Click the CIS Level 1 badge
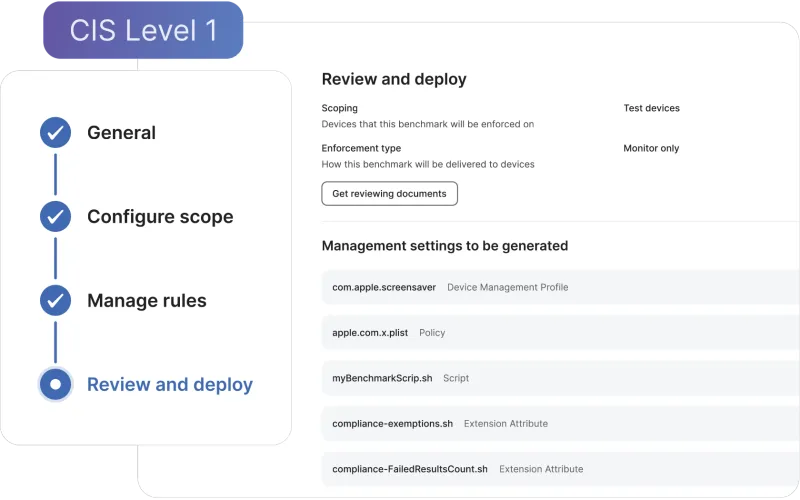The image size is (800, 500). tap(143, 30)
